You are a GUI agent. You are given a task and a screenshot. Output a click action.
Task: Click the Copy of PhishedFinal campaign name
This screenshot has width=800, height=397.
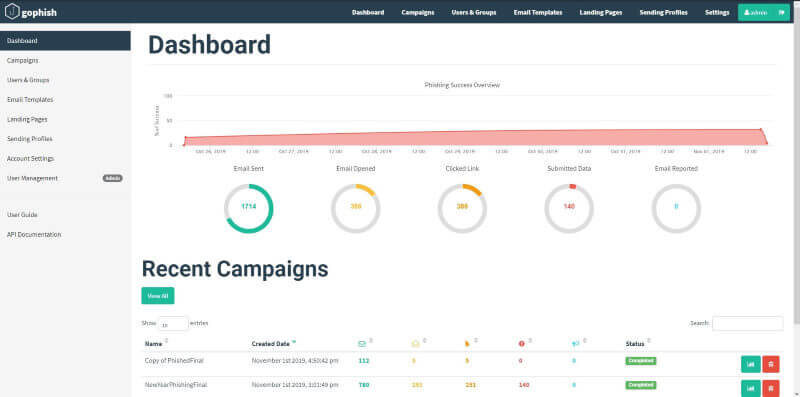pyautogui.click(x=174, y=360)
